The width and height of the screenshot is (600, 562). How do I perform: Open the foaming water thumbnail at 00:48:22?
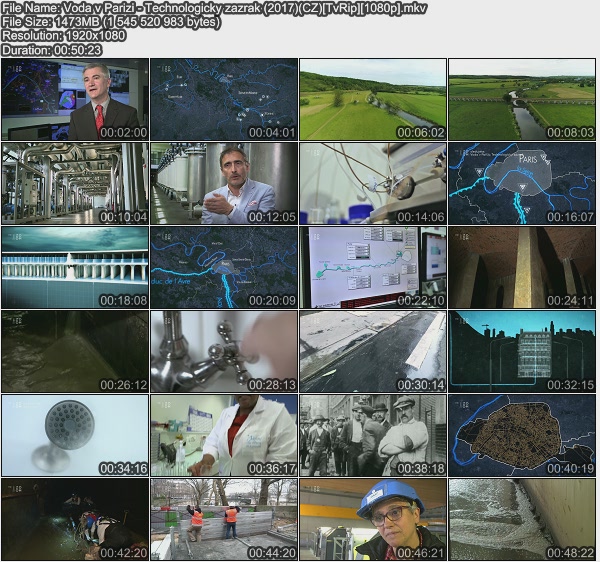[x=522, y=519]
